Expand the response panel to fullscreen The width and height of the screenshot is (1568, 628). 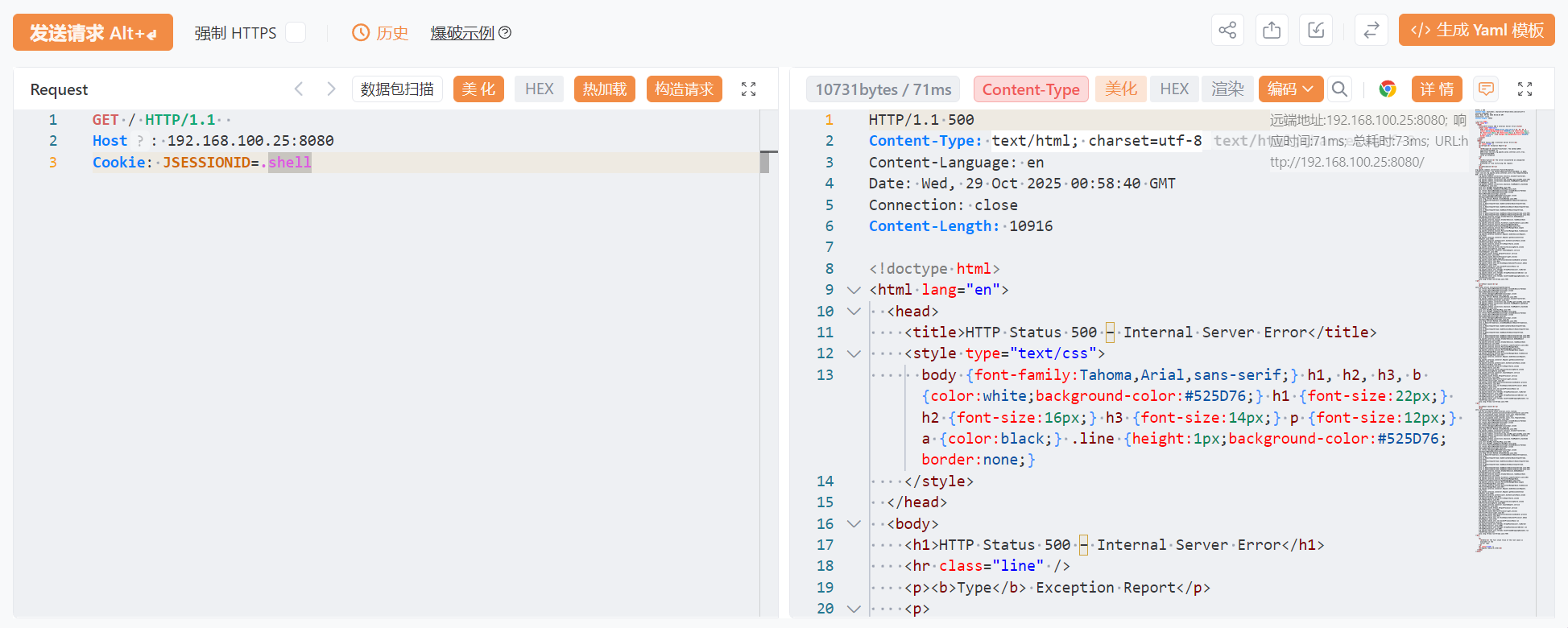point(1525,89)
